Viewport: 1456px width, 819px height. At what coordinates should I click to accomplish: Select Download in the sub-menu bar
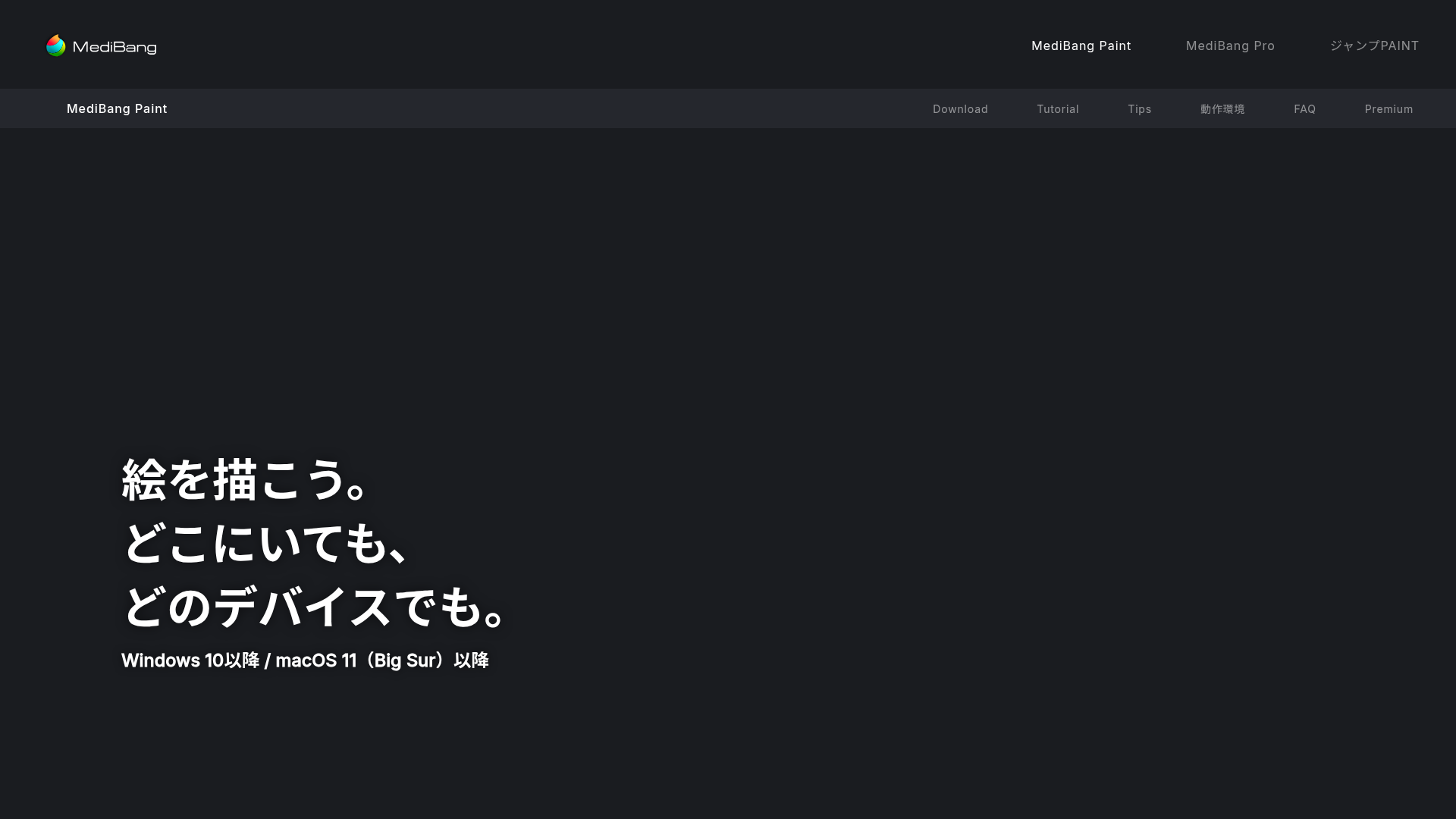coord(960,108)
